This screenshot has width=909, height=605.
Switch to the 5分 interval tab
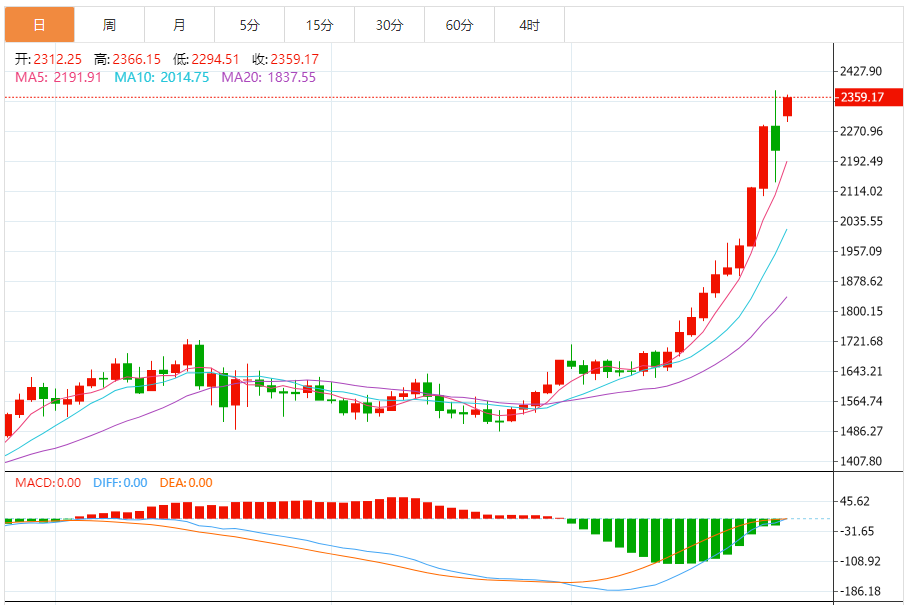click(x=249, y=25)
